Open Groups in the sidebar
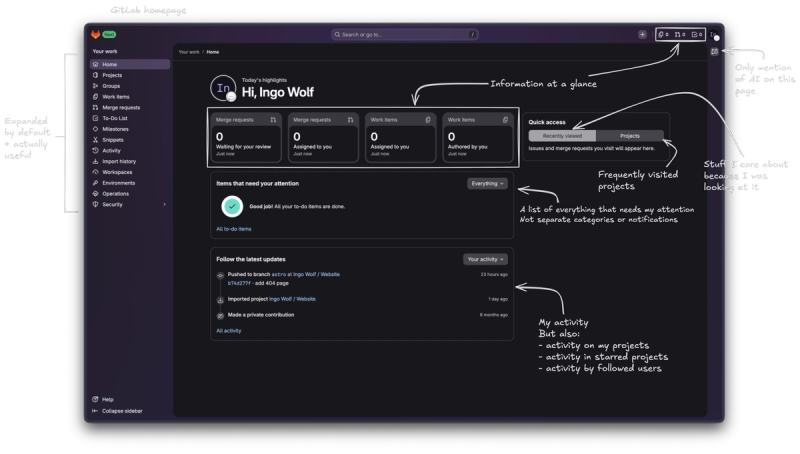This screenshot has height=454, width=800. pos(130,86)
